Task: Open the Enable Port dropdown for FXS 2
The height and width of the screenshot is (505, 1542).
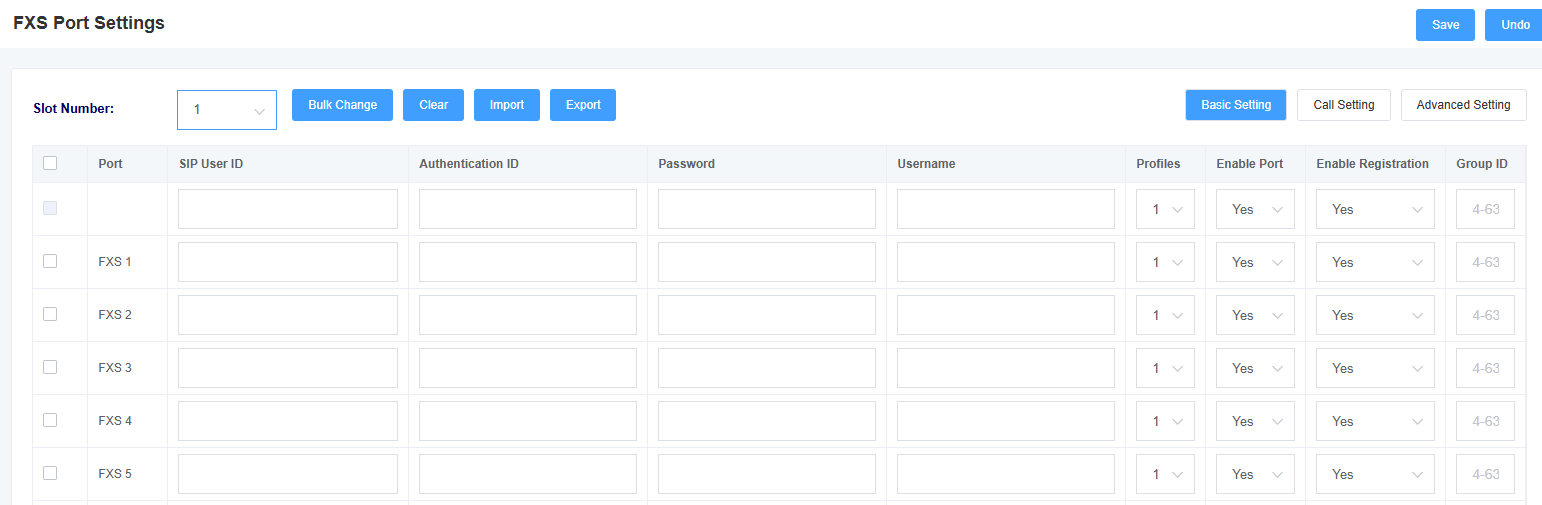Action: tap(1255, 315)
